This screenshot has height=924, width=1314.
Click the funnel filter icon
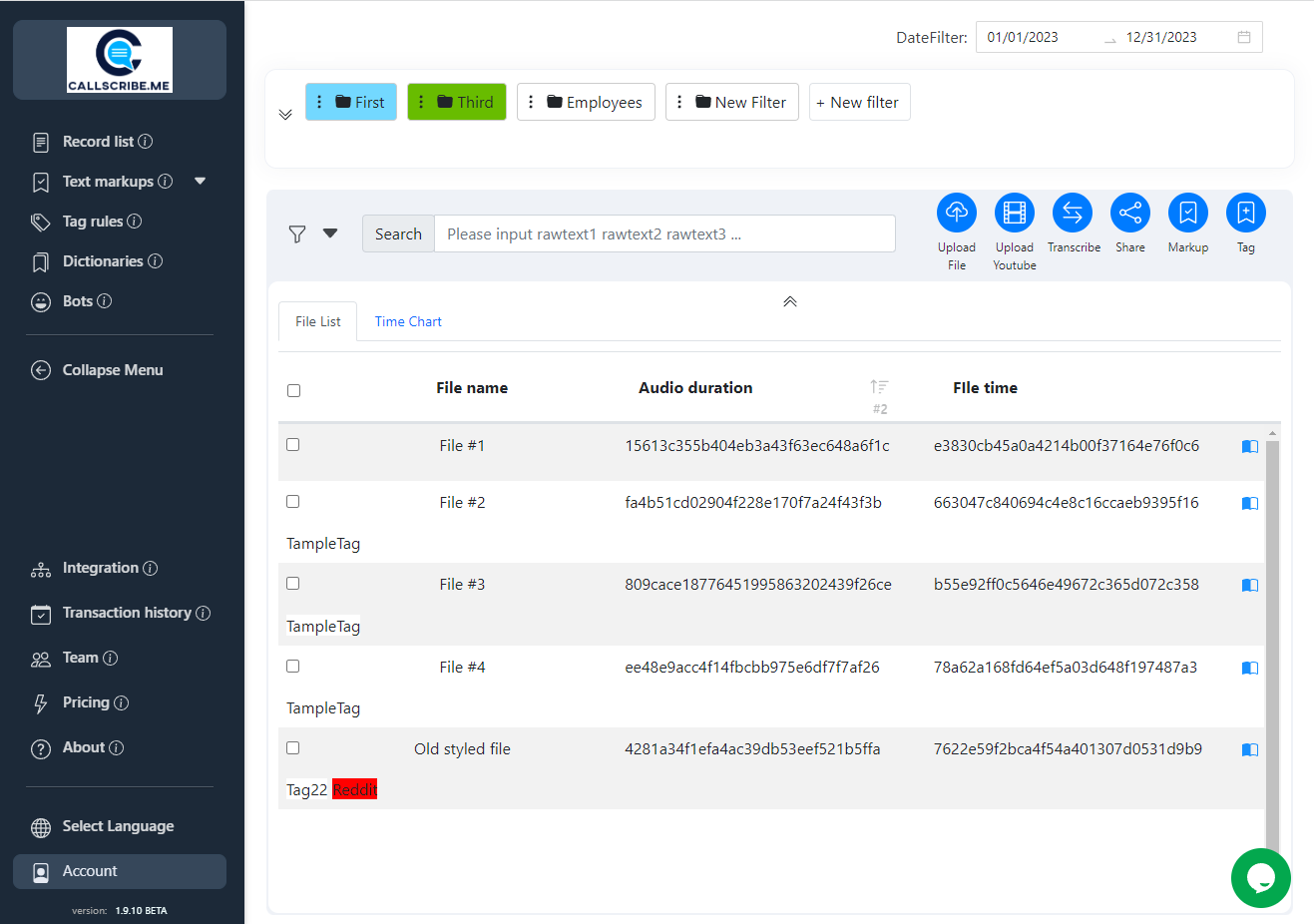(297, 233)
